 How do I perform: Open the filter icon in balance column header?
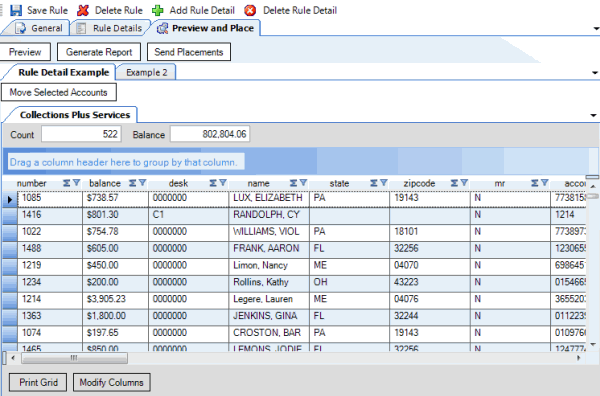[142, 183]
